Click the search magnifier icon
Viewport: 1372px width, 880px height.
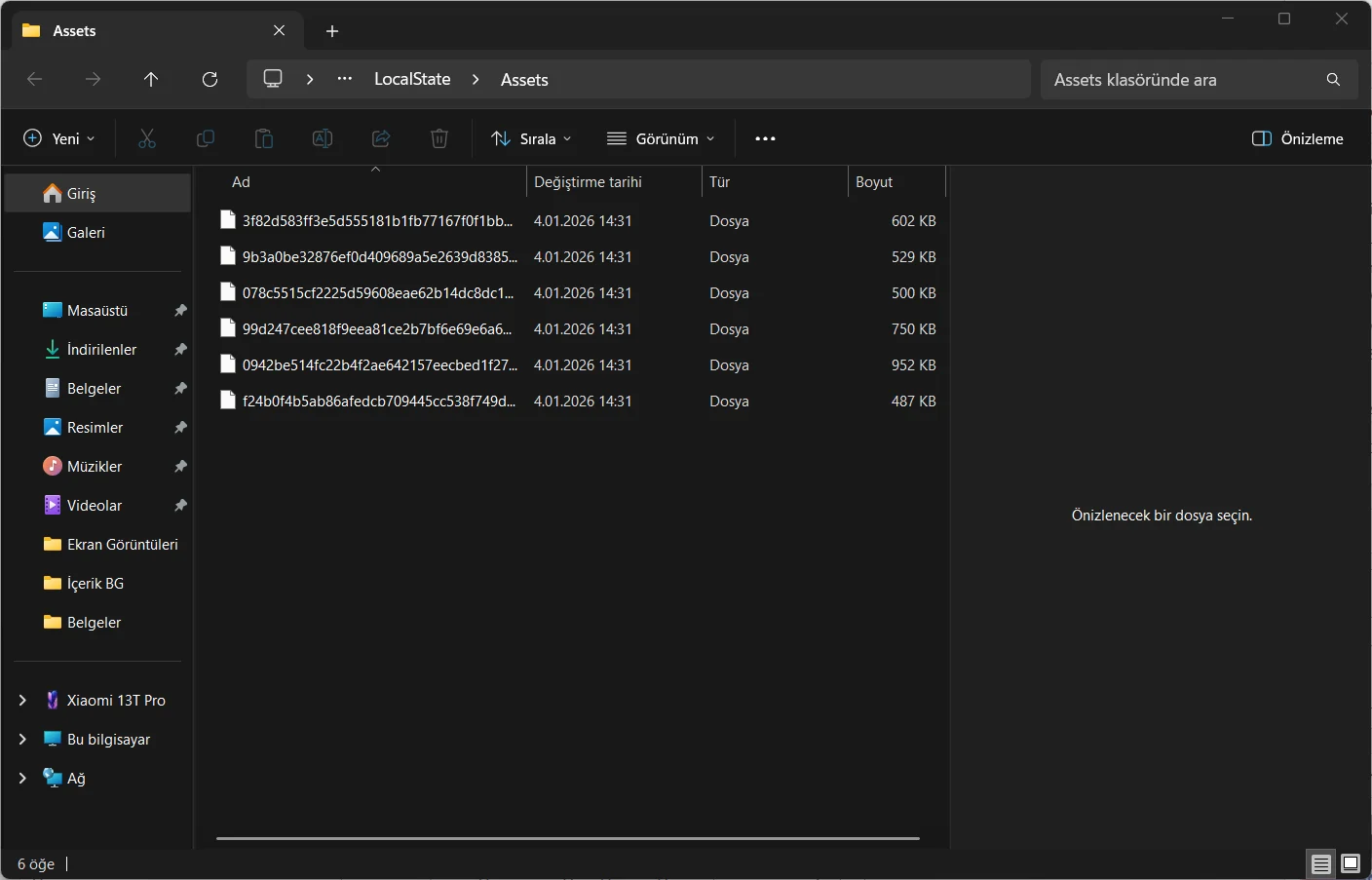[1333, 79]
